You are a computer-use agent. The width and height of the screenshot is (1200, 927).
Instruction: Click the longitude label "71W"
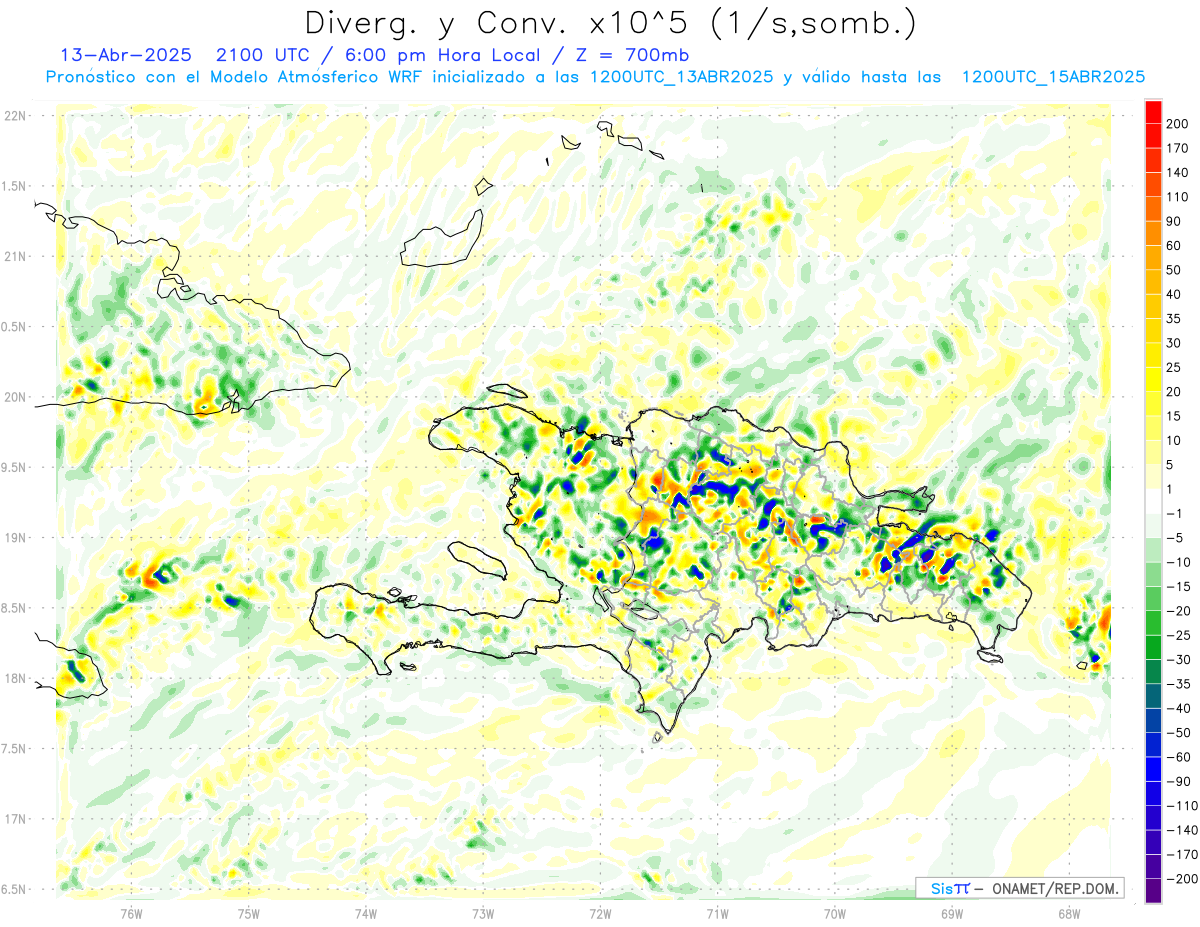[717, 913]
